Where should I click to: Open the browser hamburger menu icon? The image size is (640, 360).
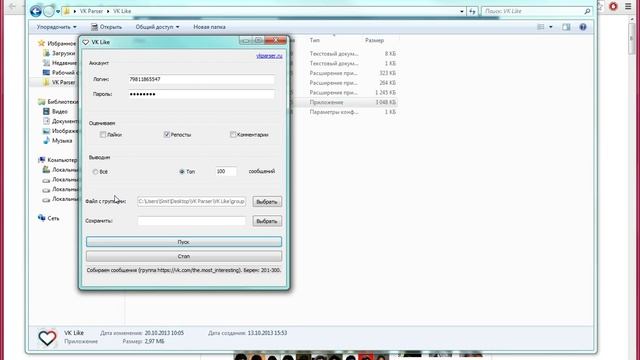click(629, 7)
